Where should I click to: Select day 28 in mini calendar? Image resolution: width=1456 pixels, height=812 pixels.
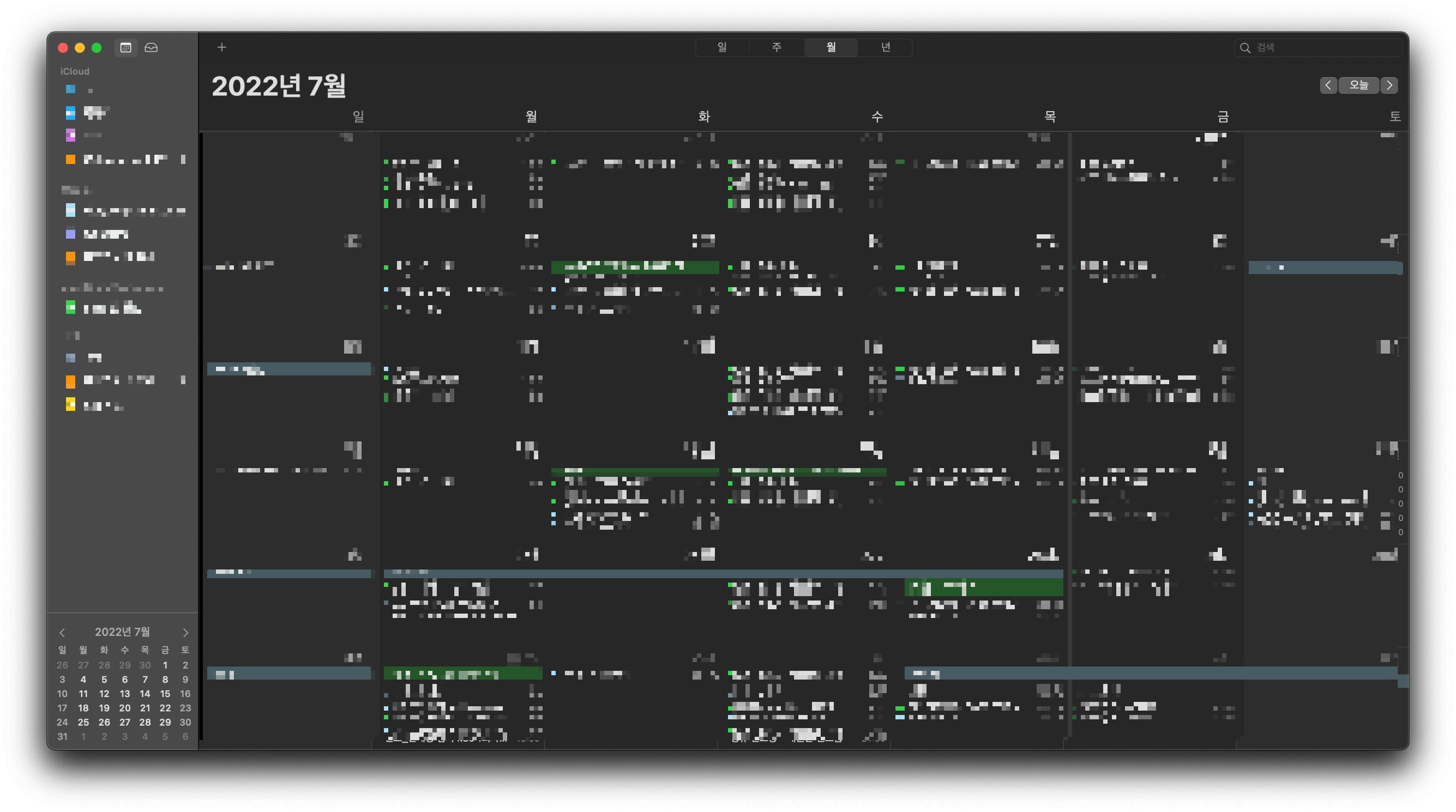pyautogui.click(x=145, y=722)
